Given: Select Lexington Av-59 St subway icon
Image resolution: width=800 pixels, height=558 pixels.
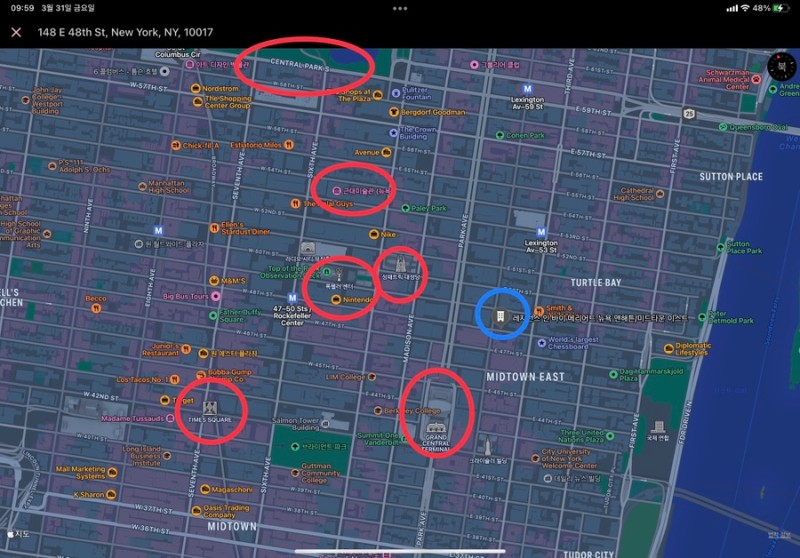Looking at the screenshot, I should click(x=528, y=89).
